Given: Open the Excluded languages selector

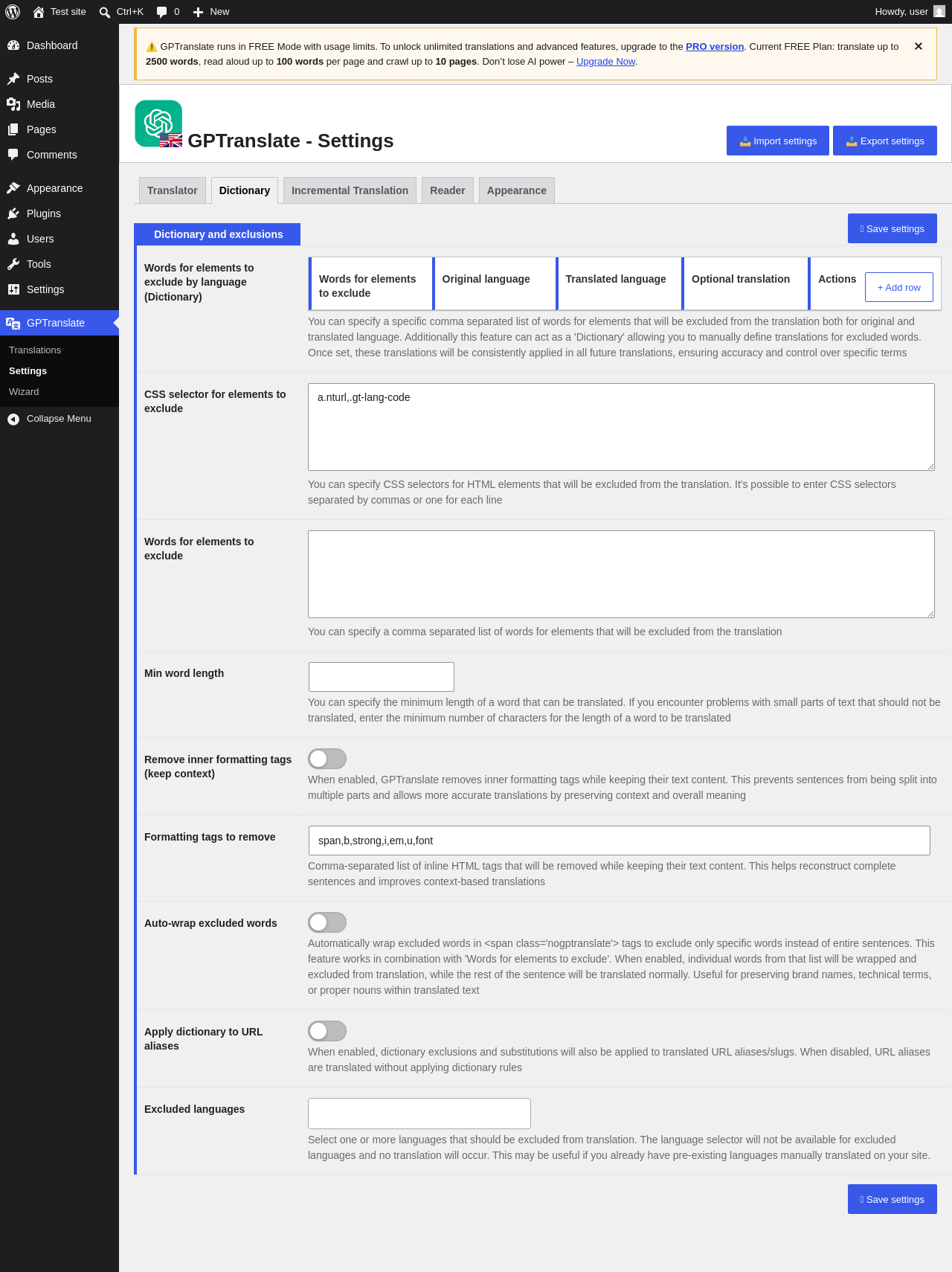Looking at the screenshot, I should pos(419,1114).
